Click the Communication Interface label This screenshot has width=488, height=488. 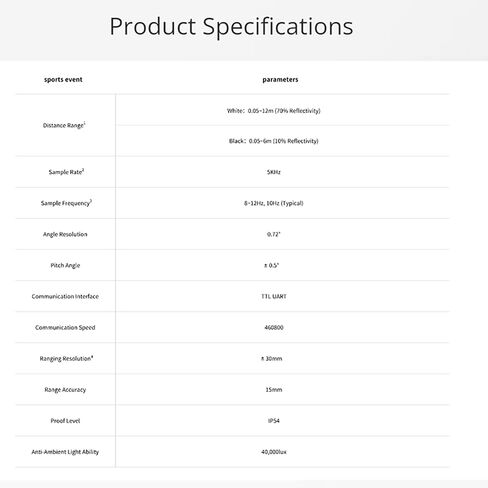tap(65, 296)
